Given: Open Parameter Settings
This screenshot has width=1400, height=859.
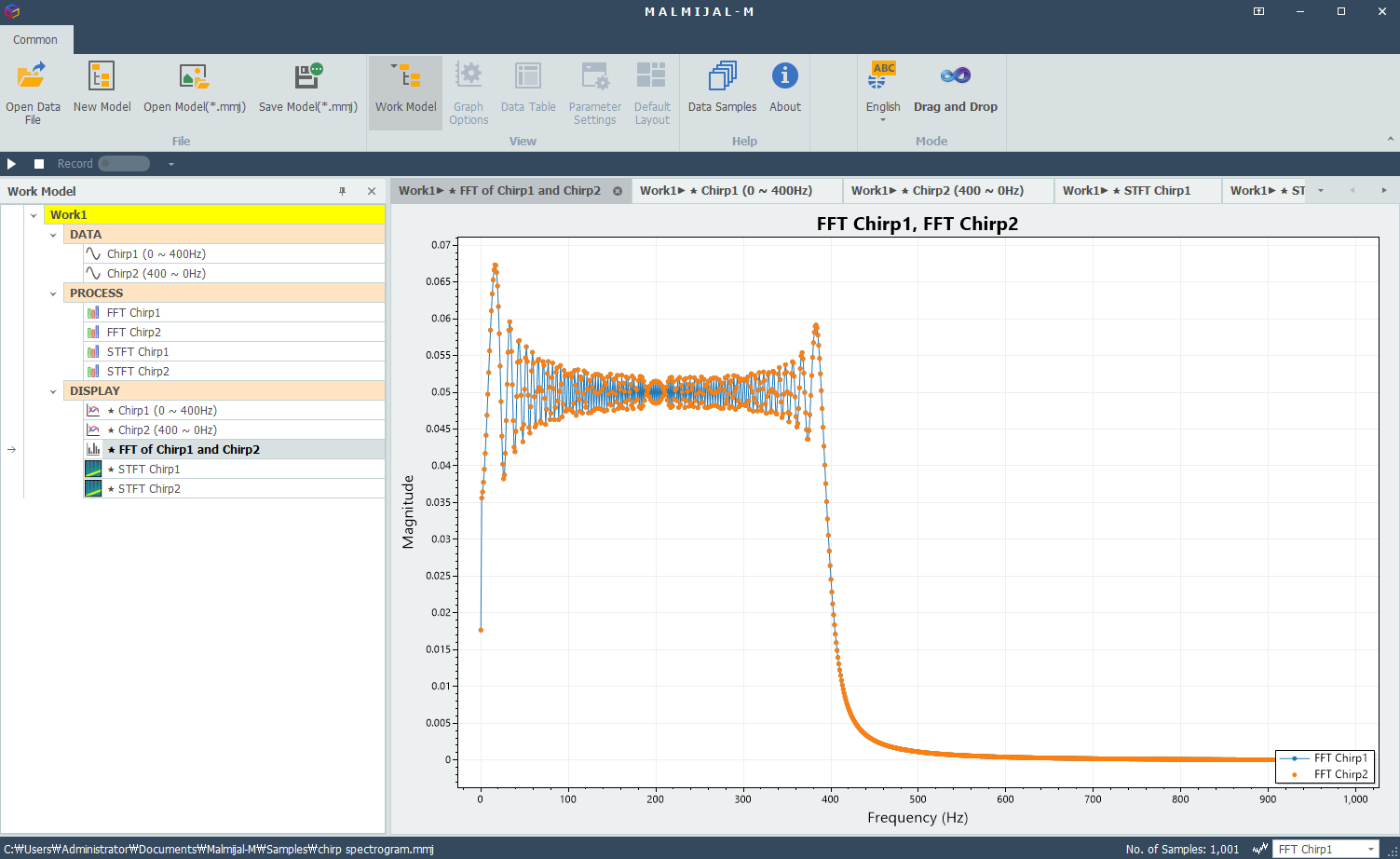Looking at the screenshot, I should (x=594, y=92).
